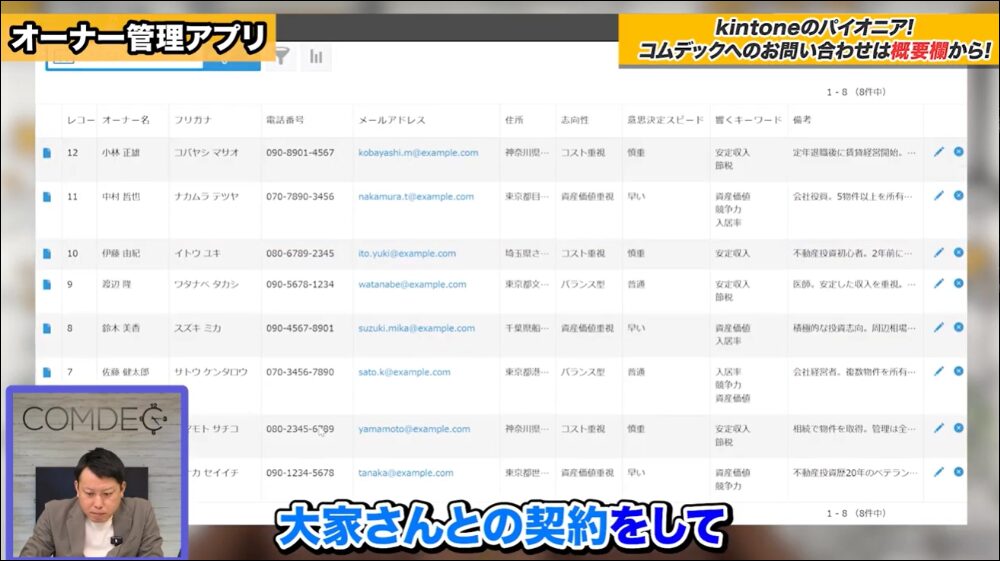The width and height of the screenshot is (1000, 561).
Task: Delete the 伊藤 由紀 record
Action: (x=959, y=252)
